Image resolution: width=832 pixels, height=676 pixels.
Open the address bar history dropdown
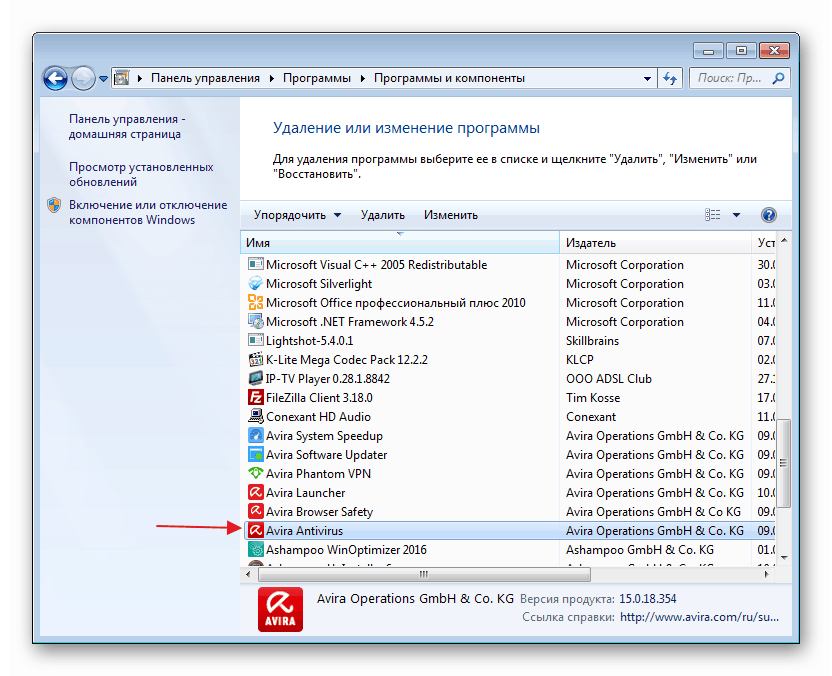(647, 79)
